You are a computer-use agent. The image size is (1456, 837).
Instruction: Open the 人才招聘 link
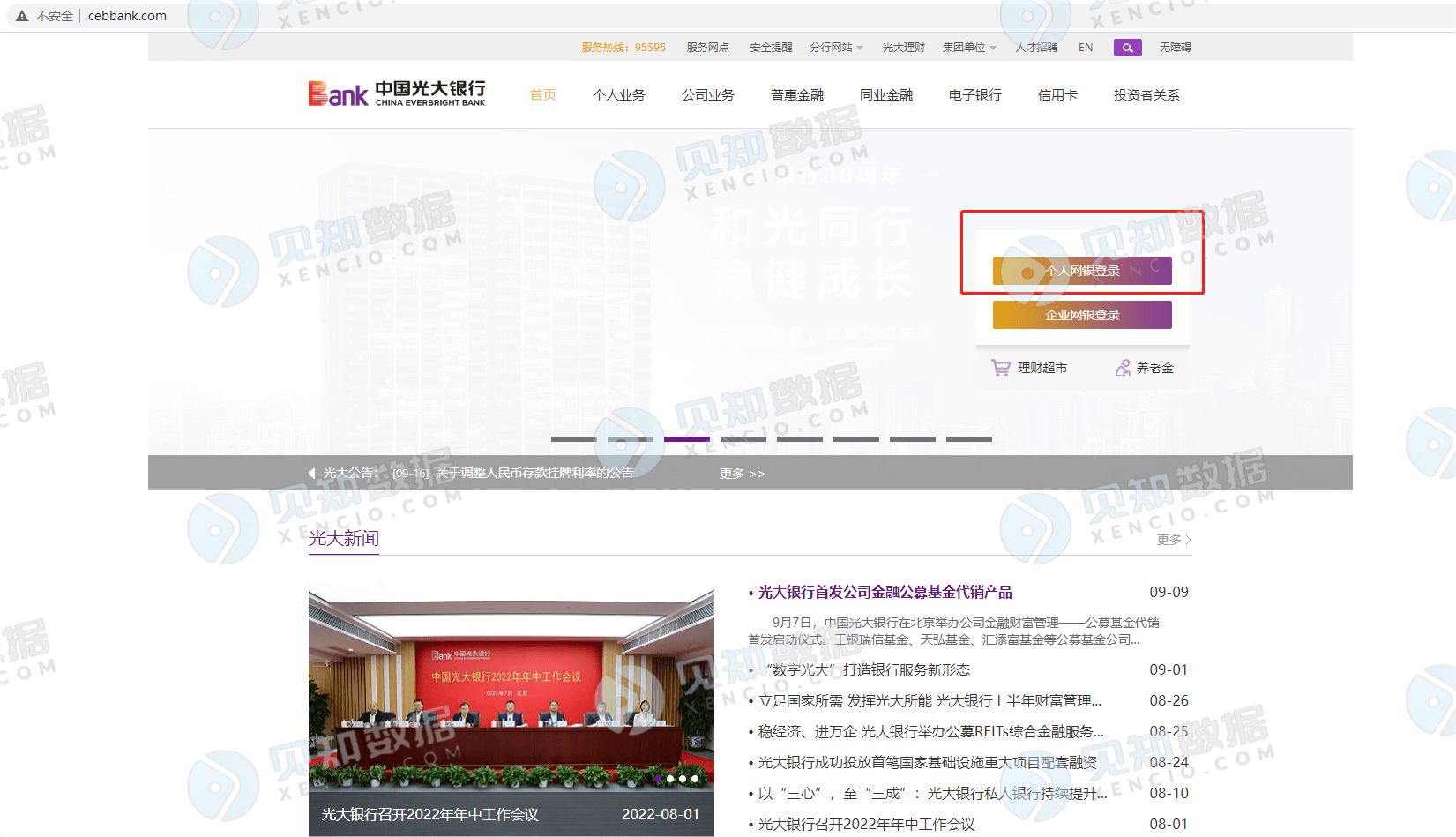pyautogui.click(x=1036, y=48)
